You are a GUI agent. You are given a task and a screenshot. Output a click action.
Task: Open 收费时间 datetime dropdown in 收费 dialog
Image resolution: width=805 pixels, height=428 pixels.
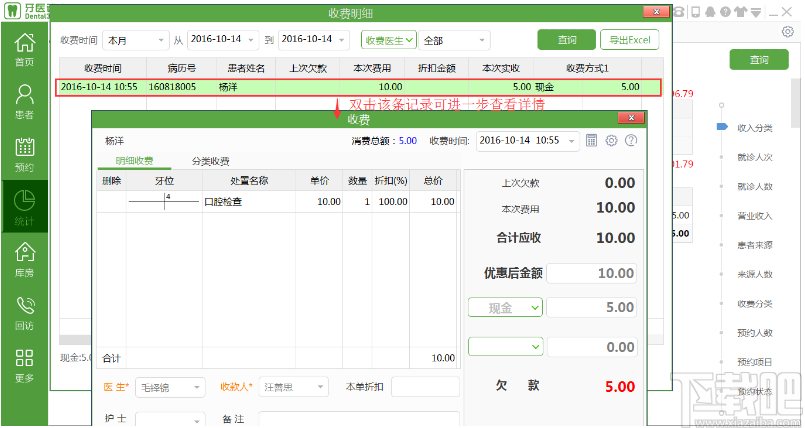tap(571, 141)
